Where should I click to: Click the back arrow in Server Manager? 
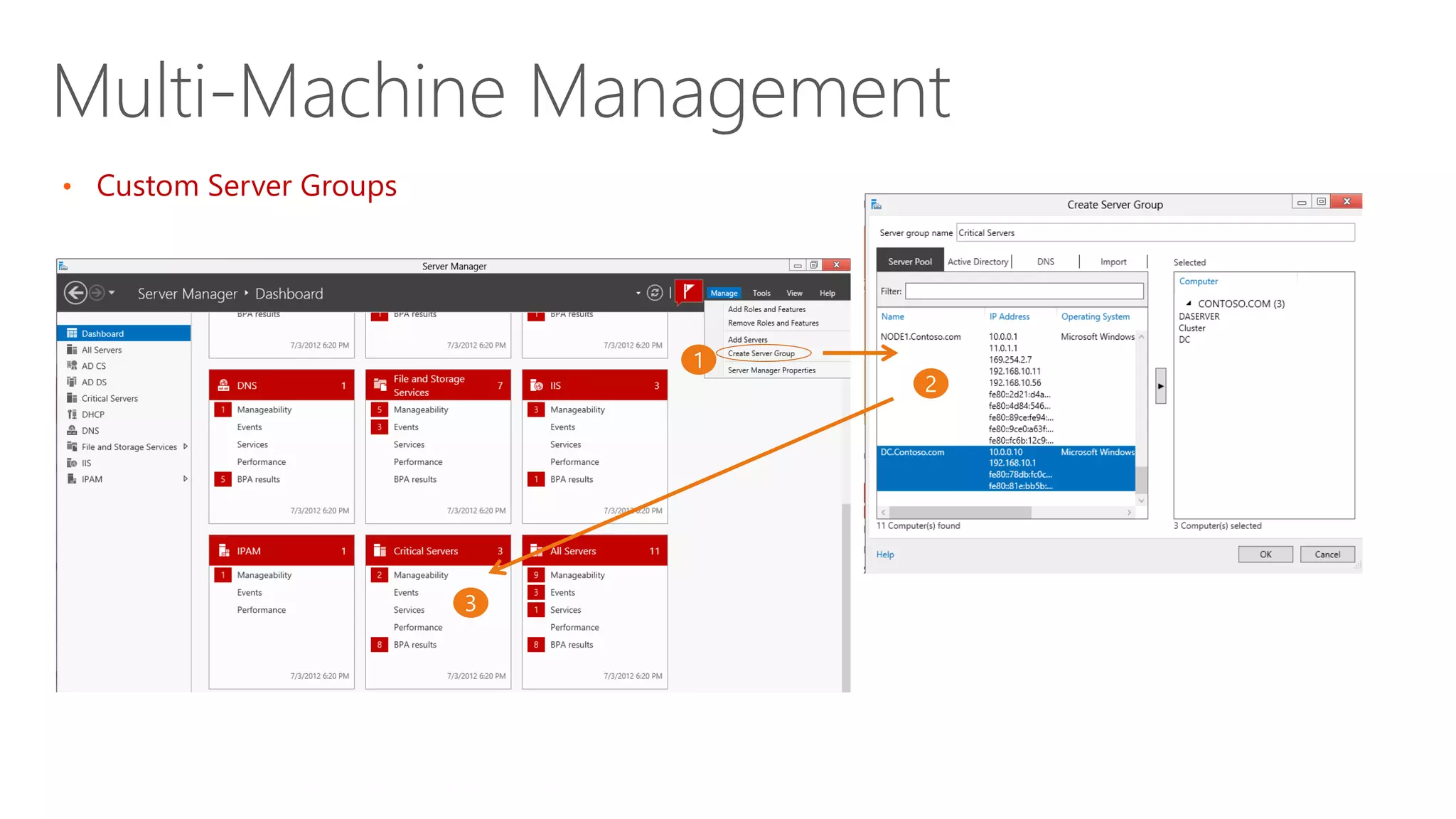75,293
